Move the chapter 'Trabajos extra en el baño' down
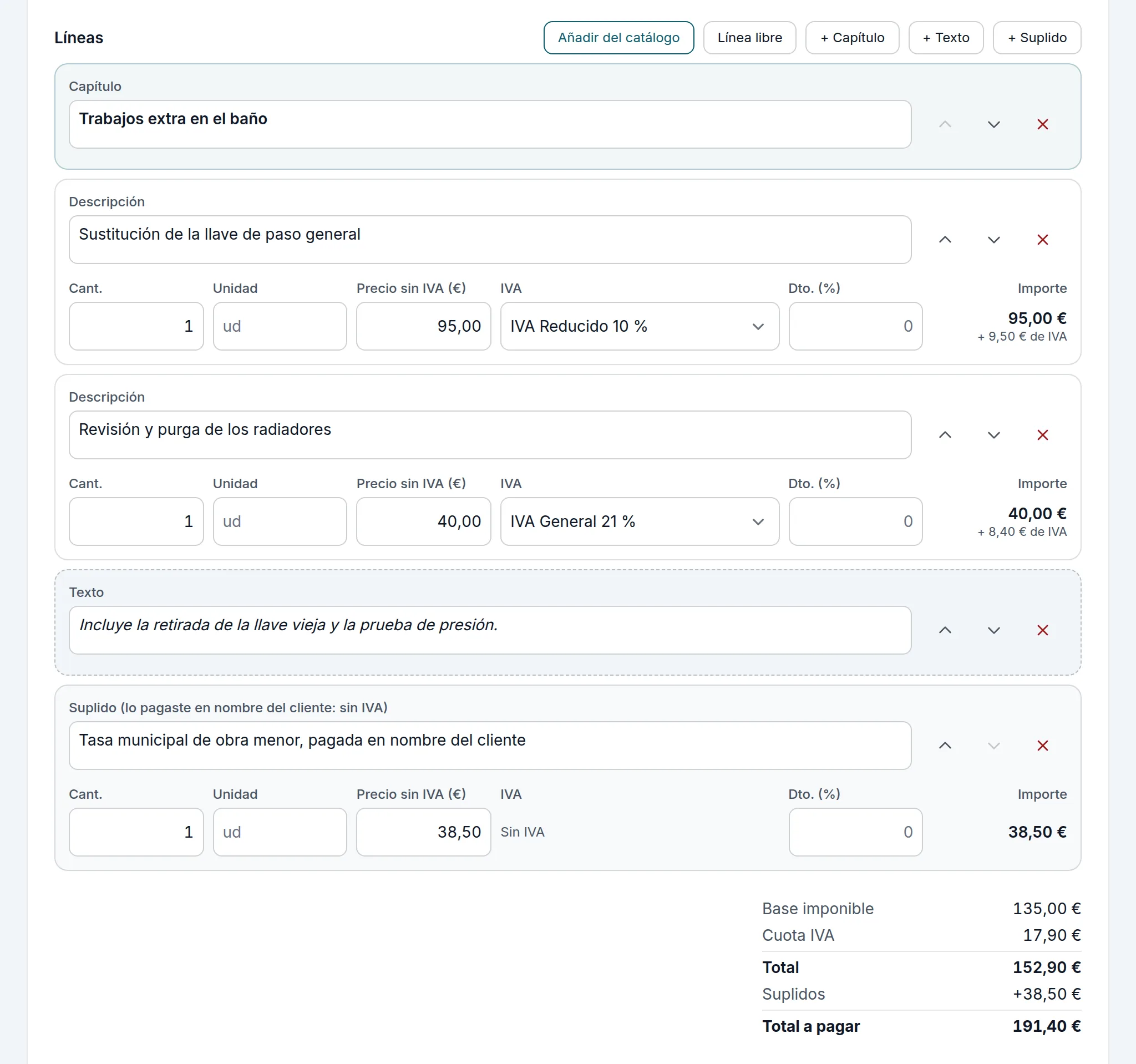The height and width of the screenshot is (1064, 1136). point(993,125)
